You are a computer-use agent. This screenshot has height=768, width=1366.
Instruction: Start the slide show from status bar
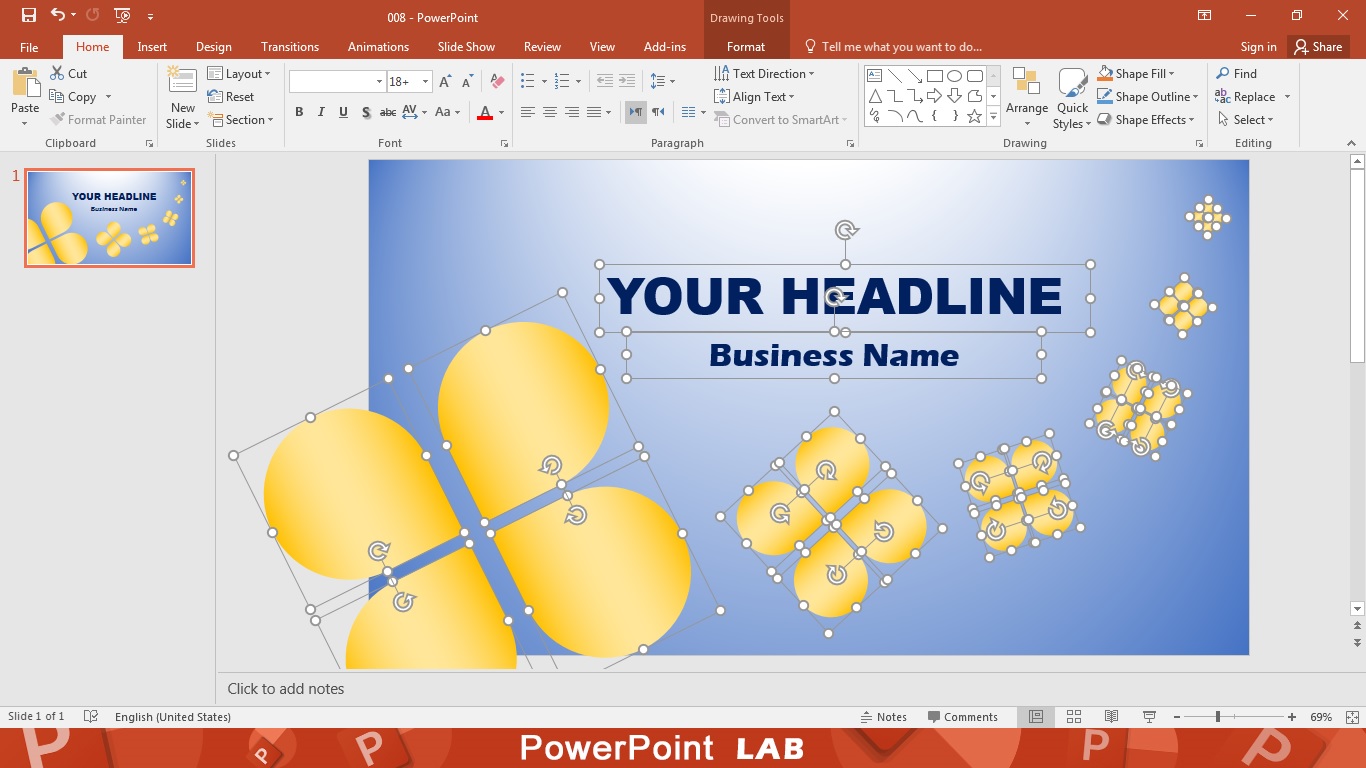[x=1149, y=717]
